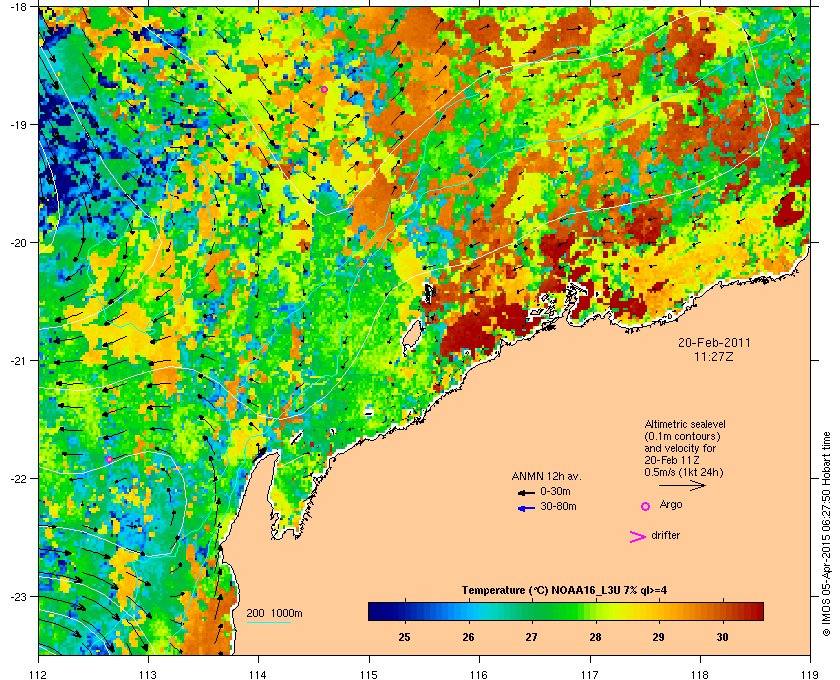Click the "11:27Z" time label
The width and height of the screenshot is (840, 680).
tap(714, 356)
